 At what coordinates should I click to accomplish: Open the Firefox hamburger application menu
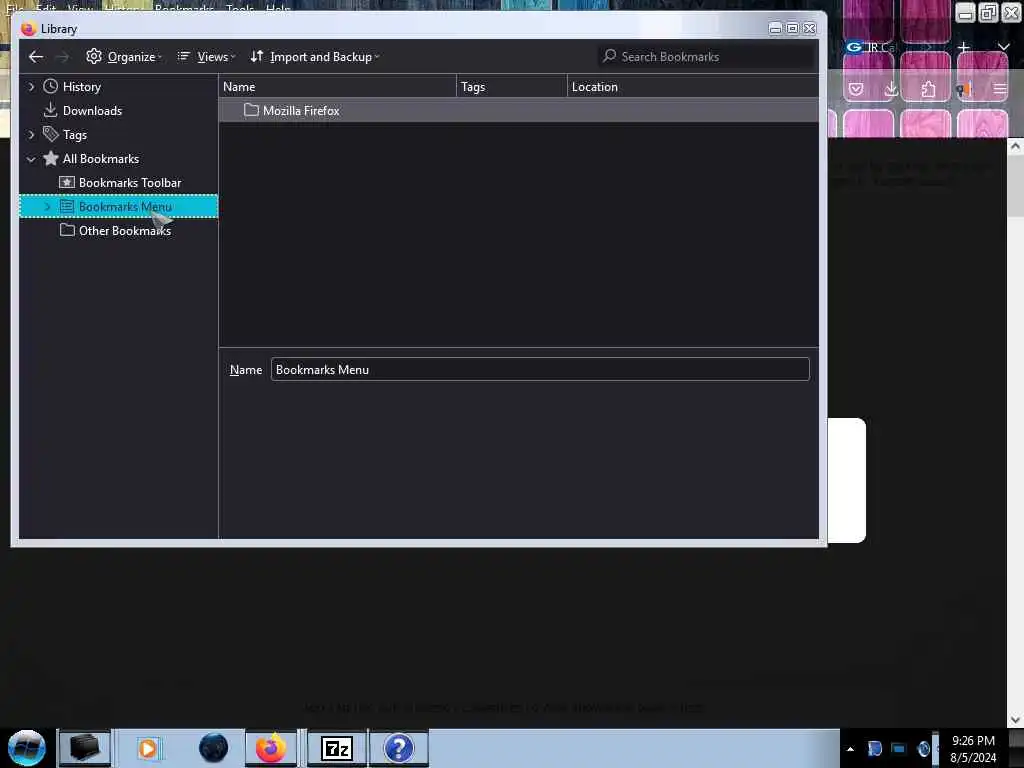point(1000,89)
